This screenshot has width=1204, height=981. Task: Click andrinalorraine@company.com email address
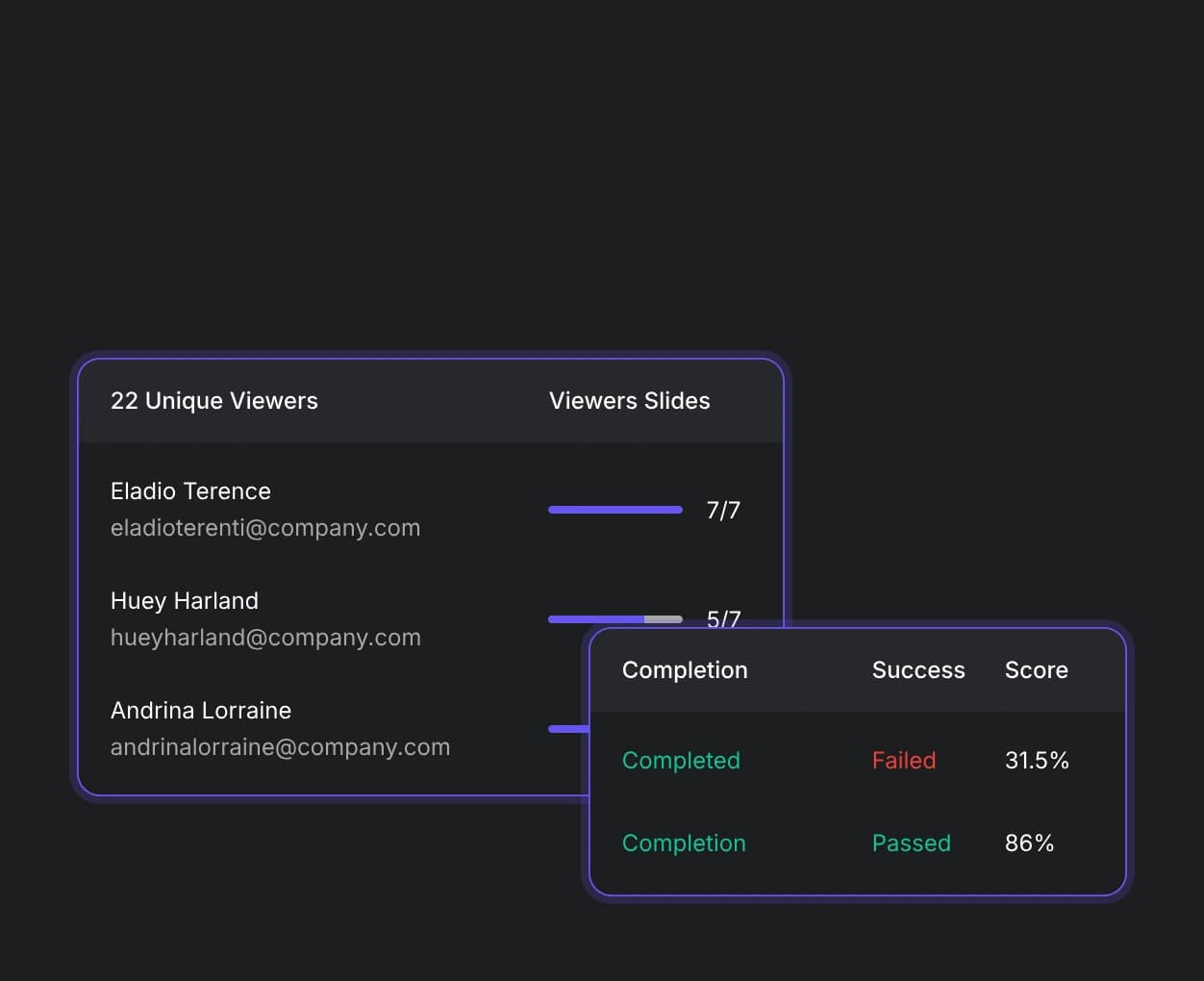click(280, 747)
